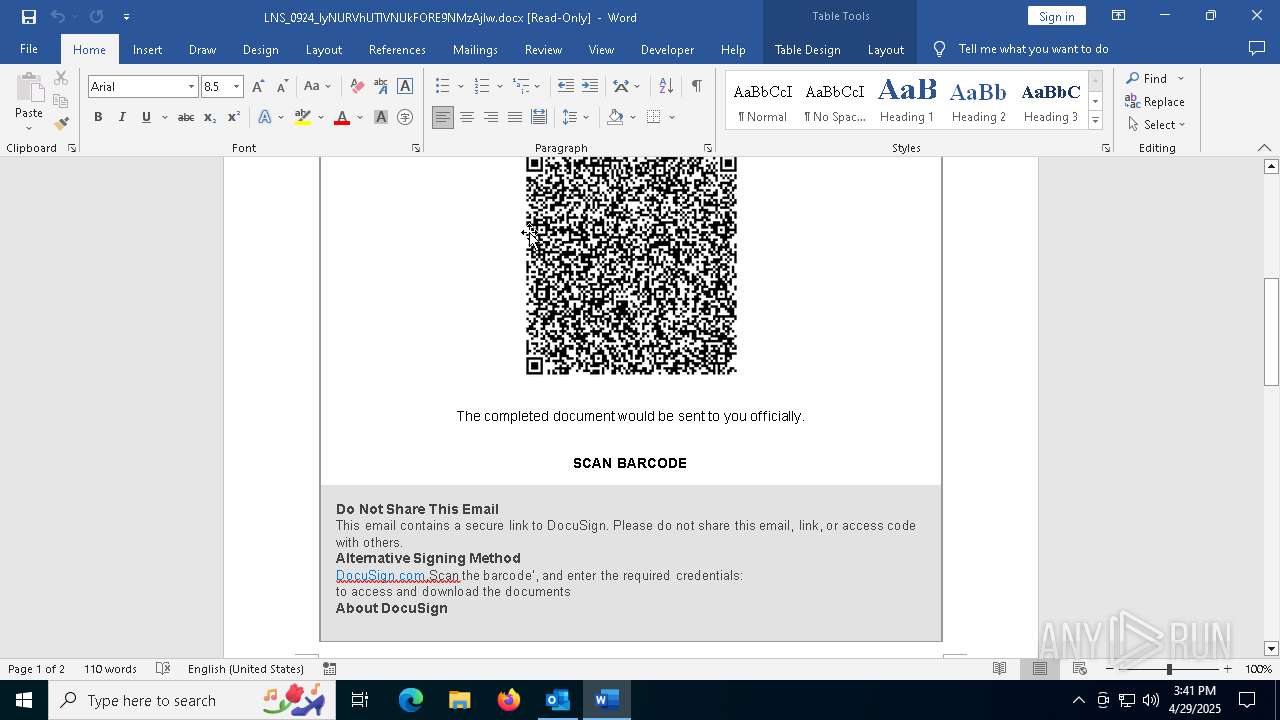
Task: Apply the yellow text highlight color
Action: pos(303,117)
